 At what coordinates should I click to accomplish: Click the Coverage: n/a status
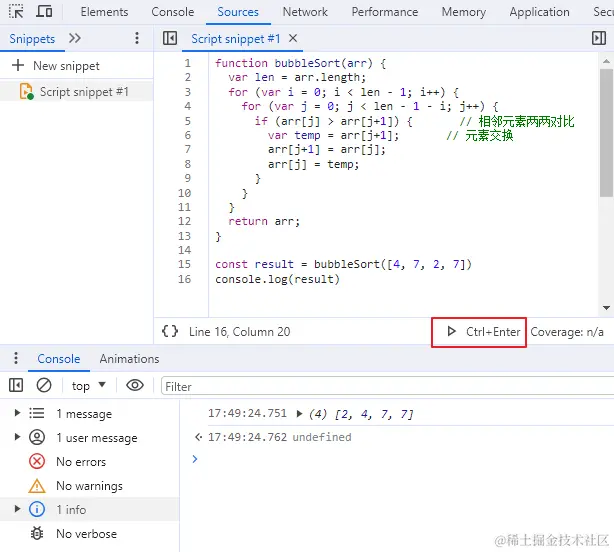(x=567, y=332)
